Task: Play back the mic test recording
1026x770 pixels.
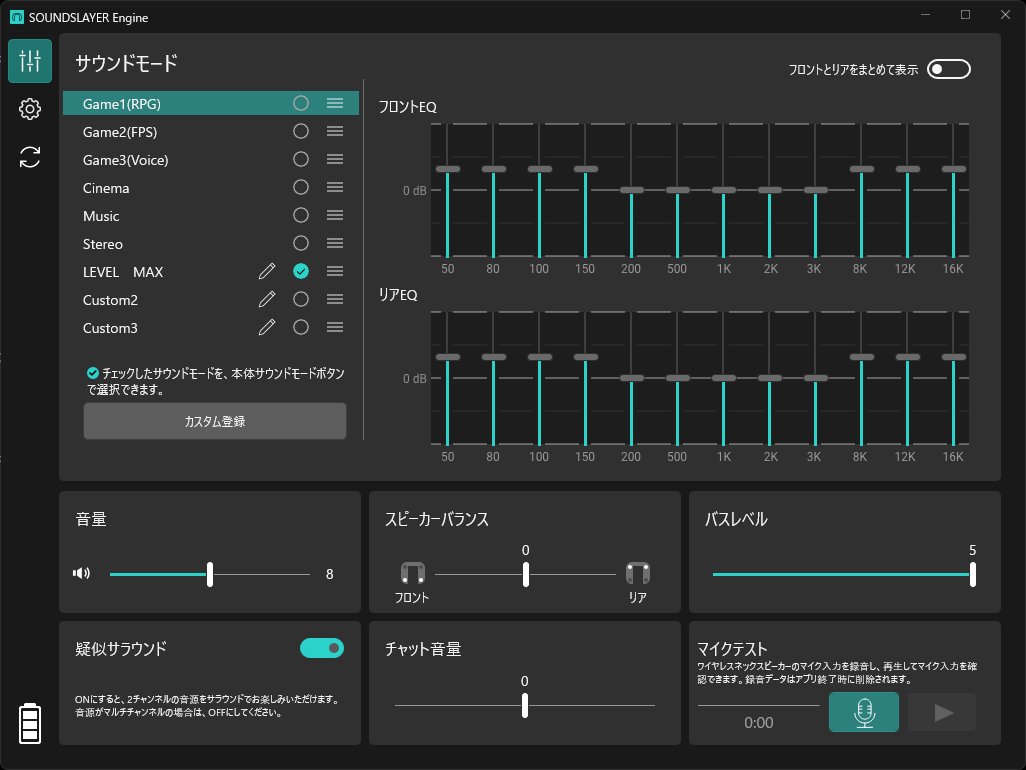Action: (942, 712)
